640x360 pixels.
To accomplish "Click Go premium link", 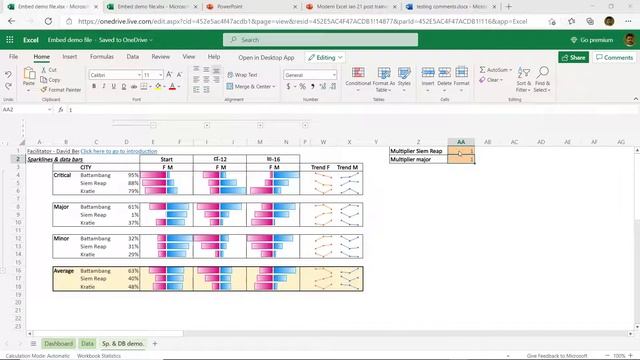I will click(592, 40).
